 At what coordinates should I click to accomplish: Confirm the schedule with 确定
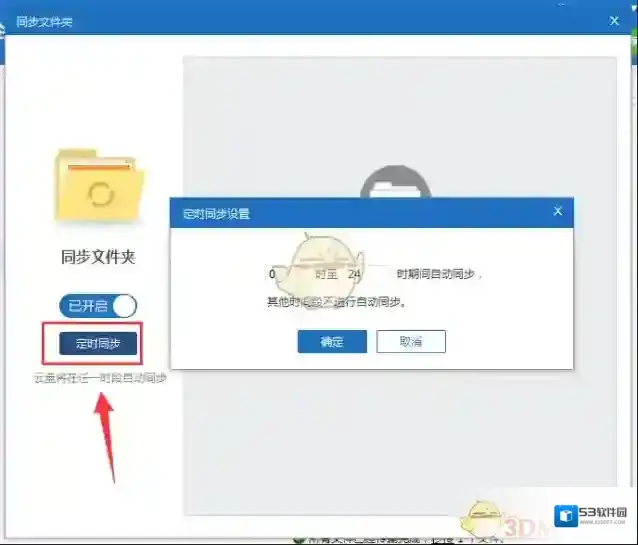332,341
